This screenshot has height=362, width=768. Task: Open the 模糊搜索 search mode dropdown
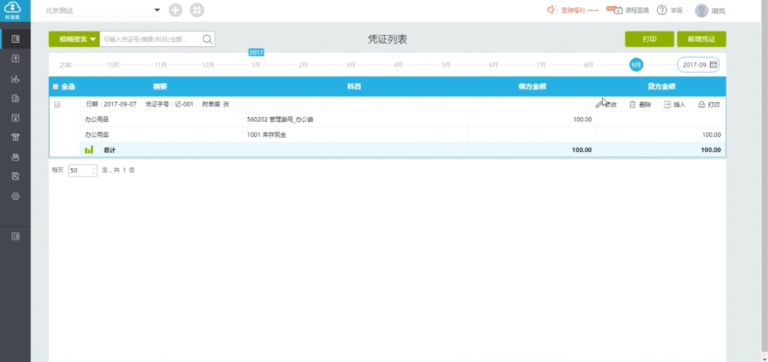(x=74, y=39)
